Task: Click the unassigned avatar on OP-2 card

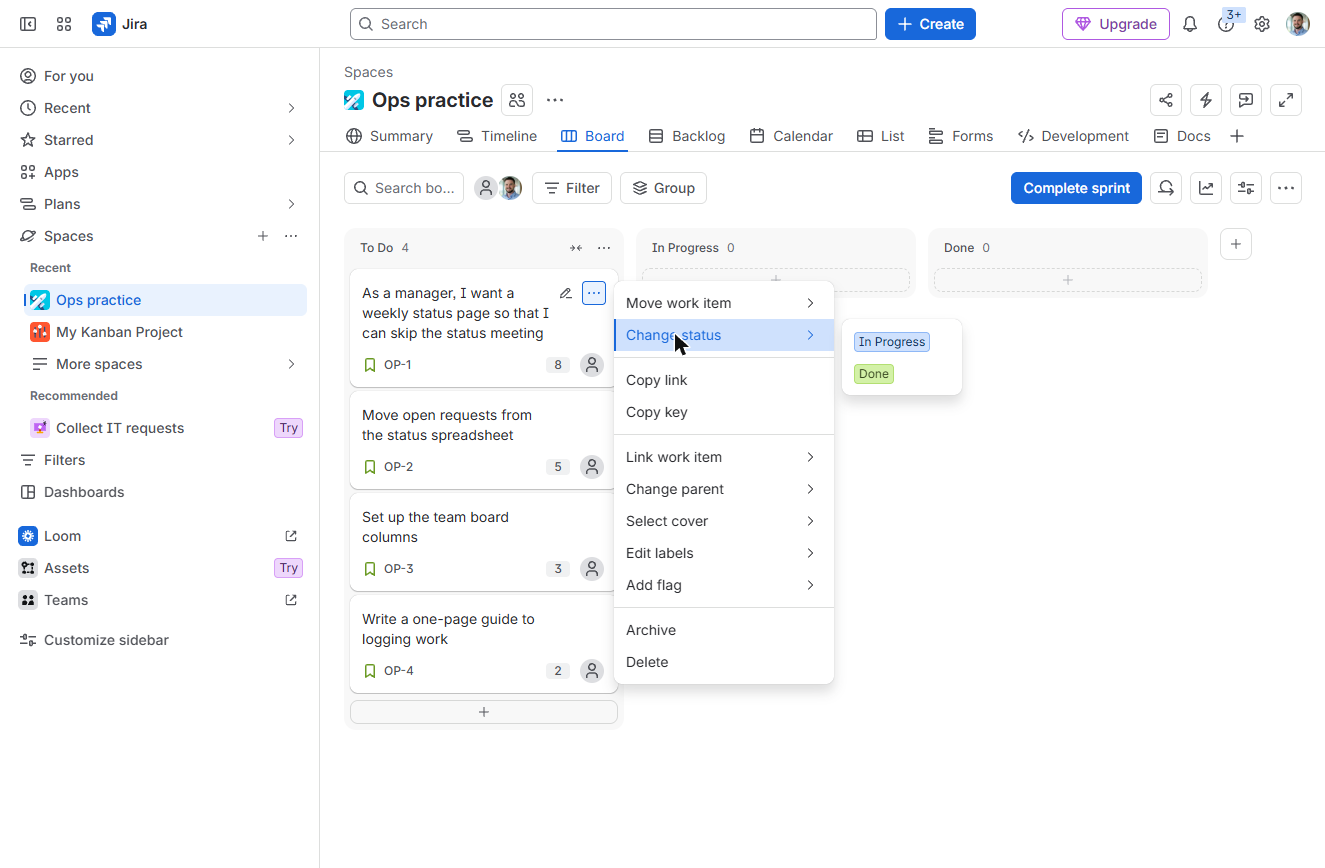Action: tap(593, 467)
